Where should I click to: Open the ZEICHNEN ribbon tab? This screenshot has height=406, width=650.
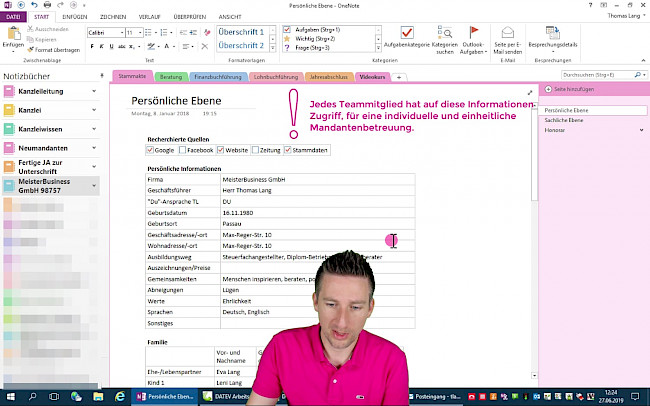coord(112,17)
